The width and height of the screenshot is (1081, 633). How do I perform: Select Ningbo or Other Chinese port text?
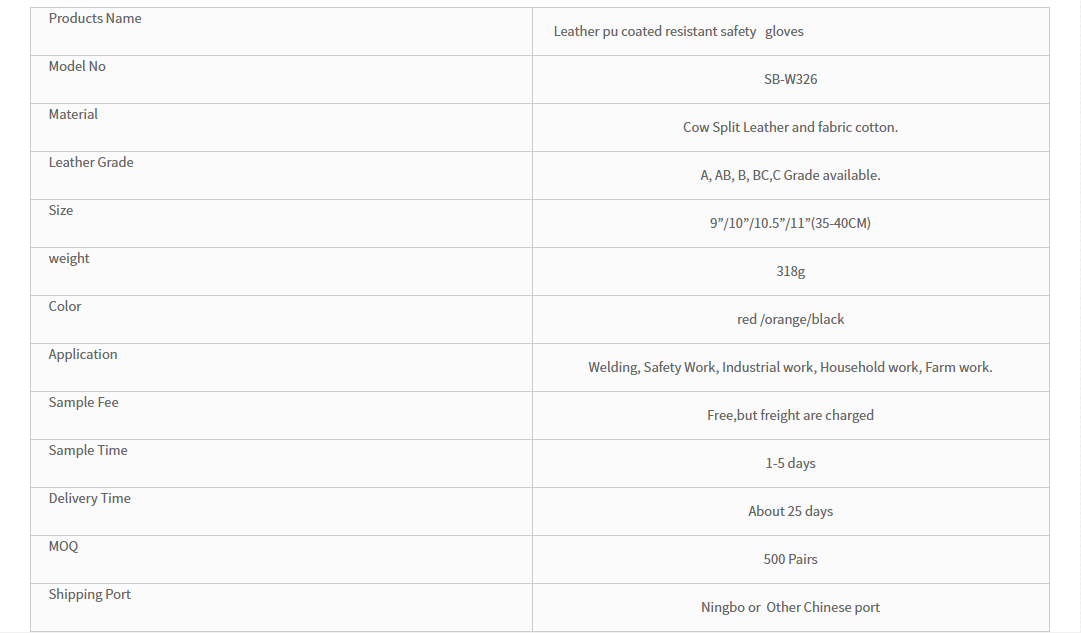[x=790, y=607]
